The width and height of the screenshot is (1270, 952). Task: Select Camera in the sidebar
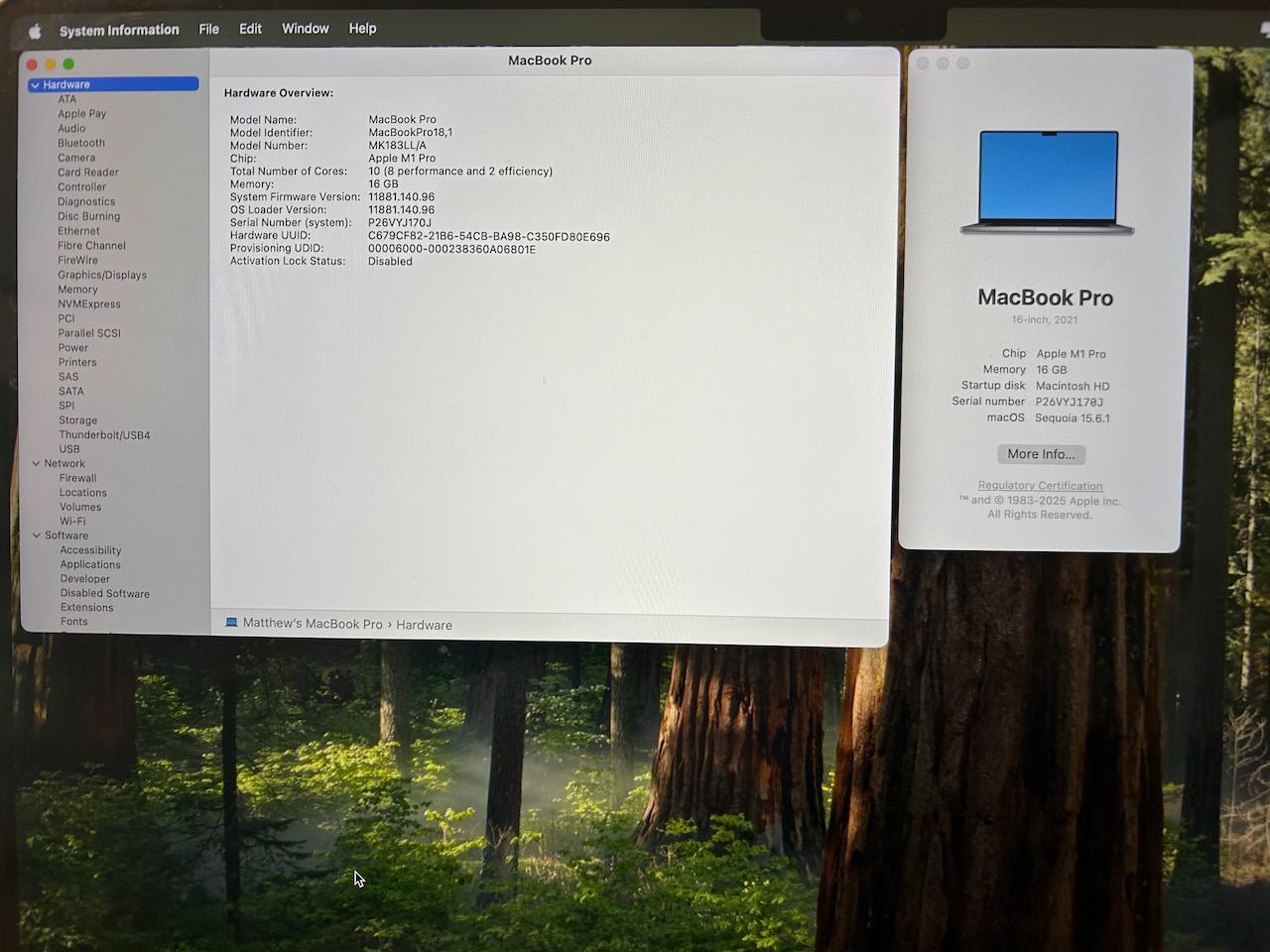[x=76, y=158]
